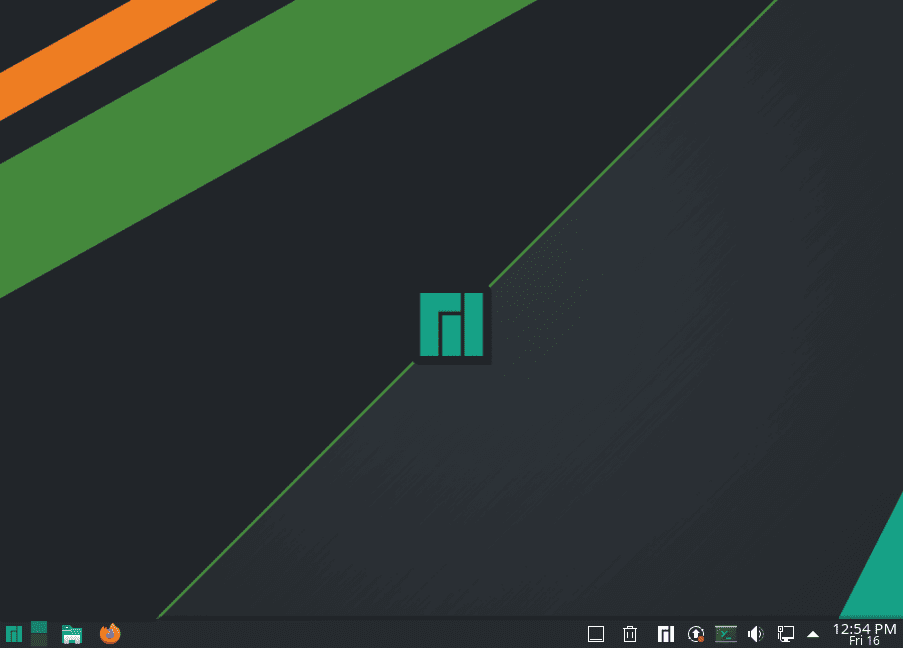
Task: Click the date showing Fri 16
Action: coord(866,640)
